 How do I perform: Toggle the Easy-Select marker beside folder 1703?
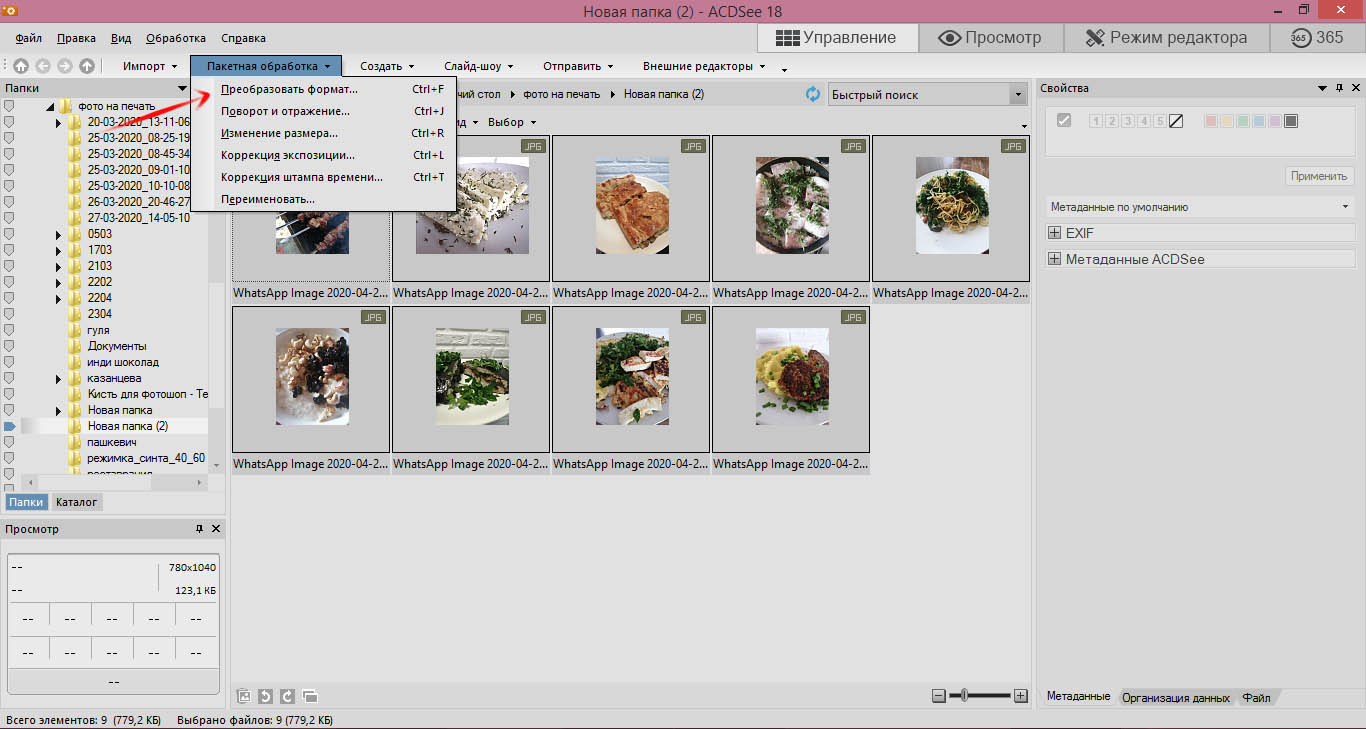[10, 250]
